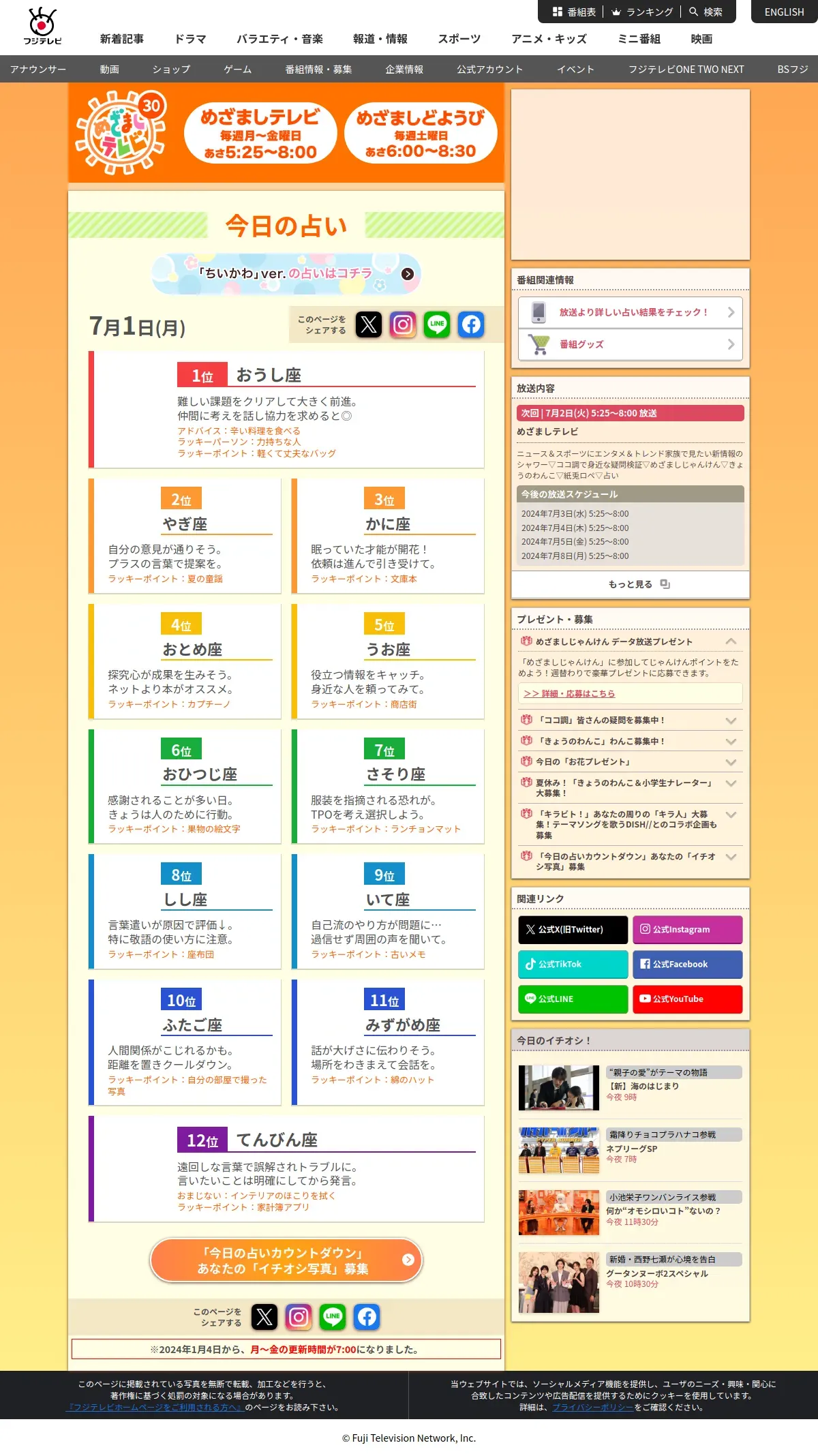The height and width of the screenshot is (1456, 818).
Task: Share on LINE via the bottom share bar
Action: tap(333, 1317)
